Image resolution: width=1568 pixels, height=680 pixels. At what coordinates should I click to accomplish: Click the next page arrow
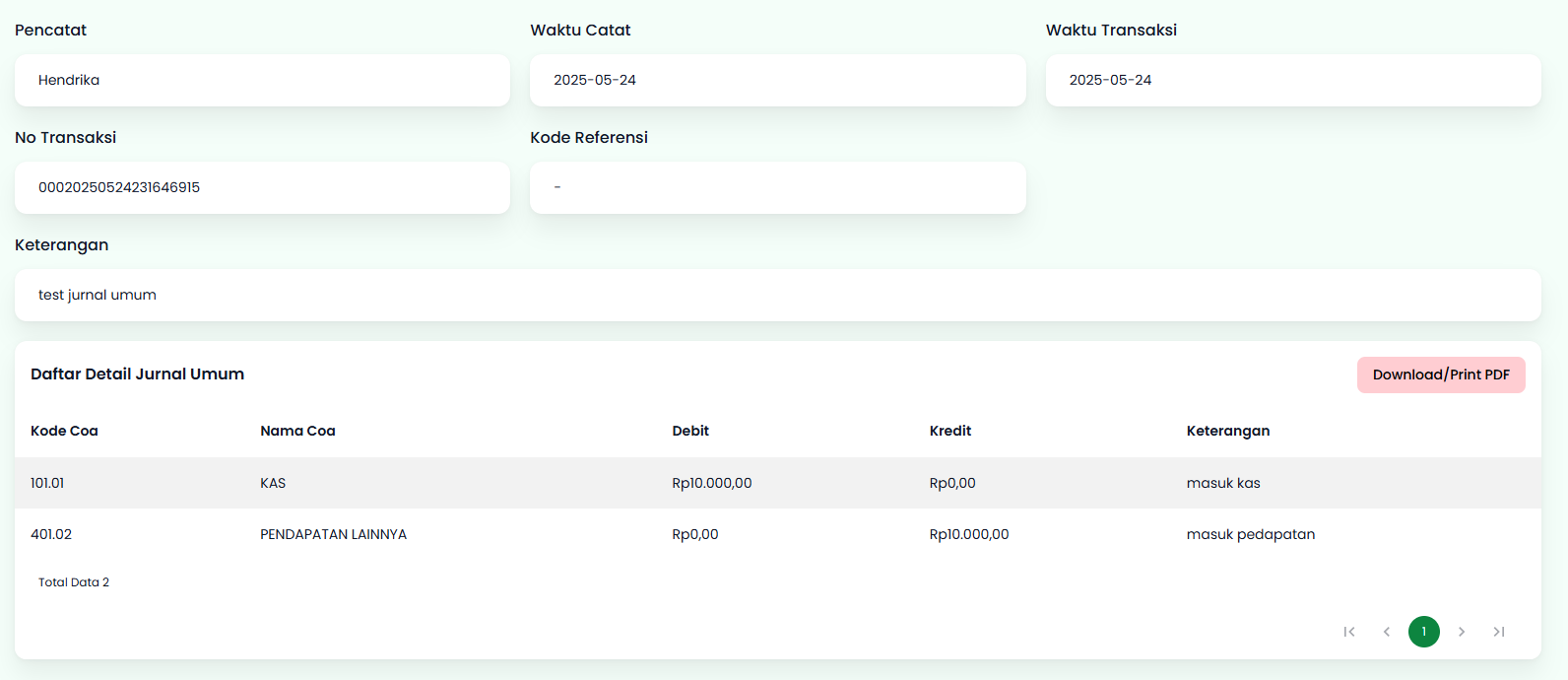[1462, 632]
